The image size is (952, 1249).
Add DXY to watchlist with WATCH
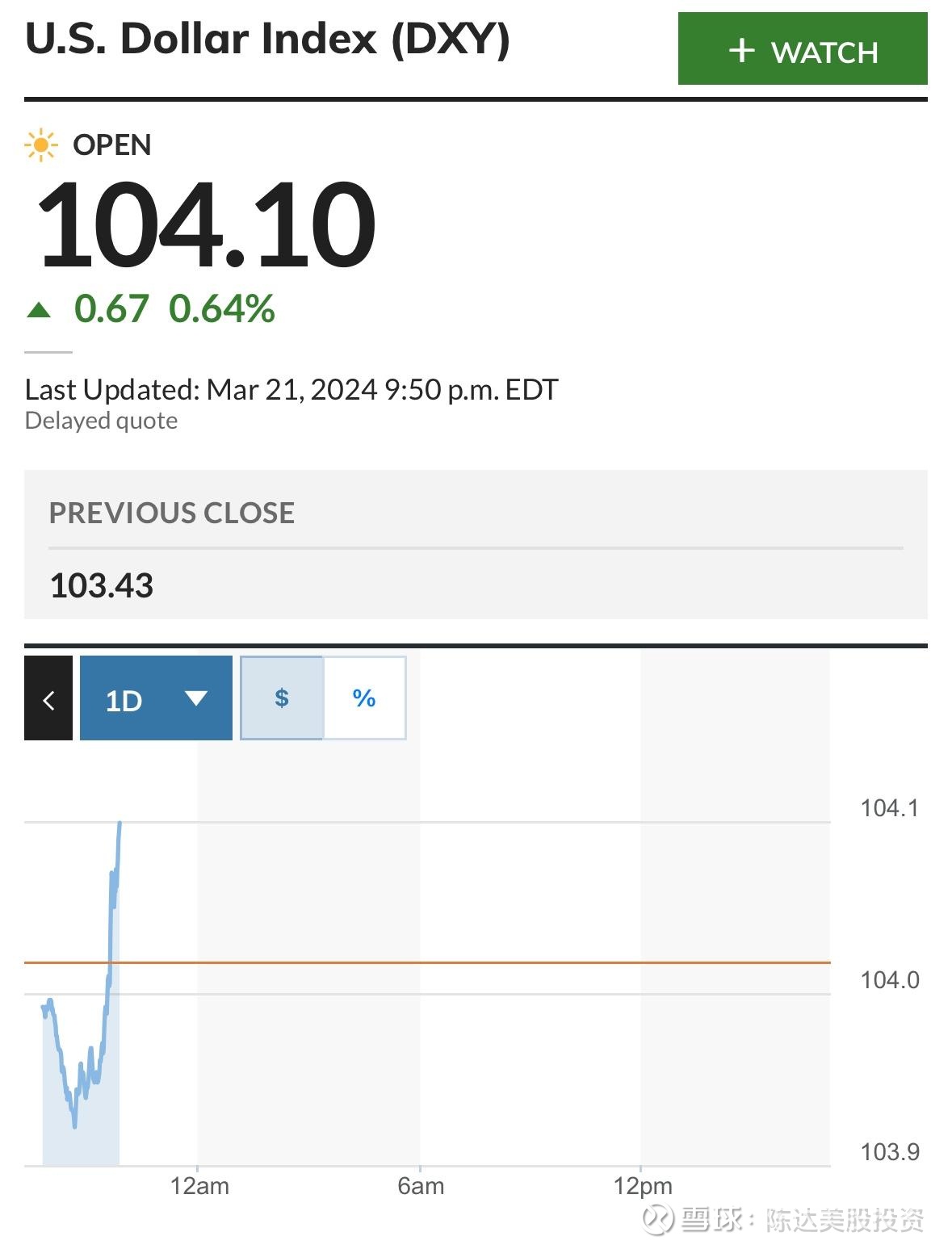point(803,49)
